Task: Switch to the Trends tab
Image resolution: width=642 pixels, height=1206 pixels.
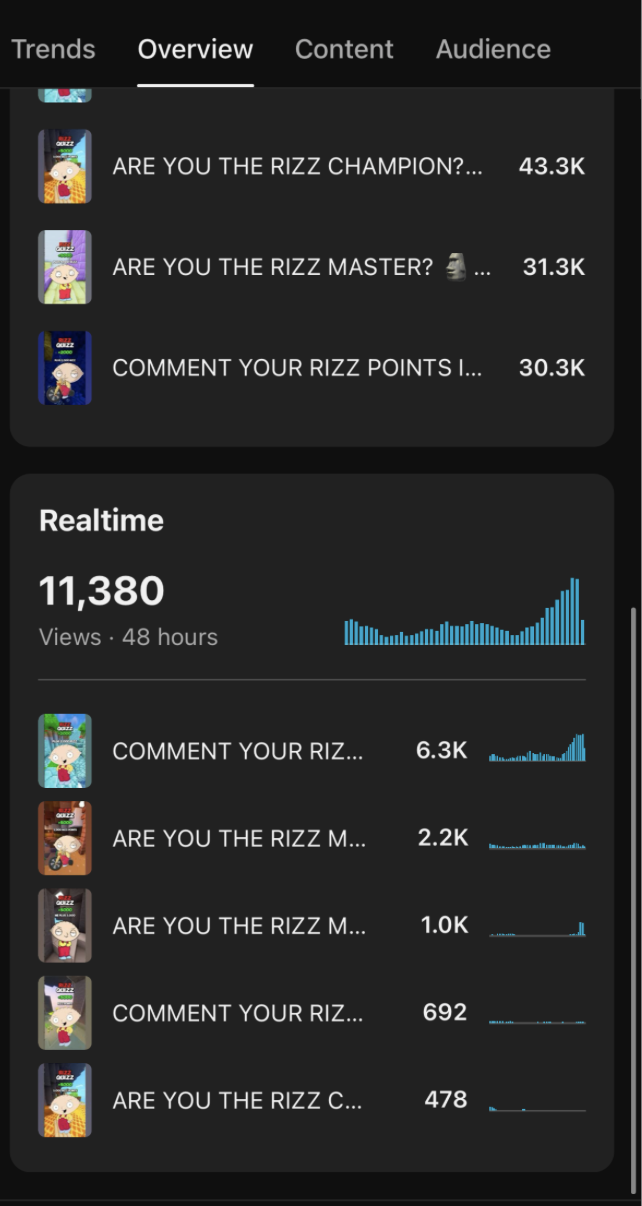Action: 53,49
